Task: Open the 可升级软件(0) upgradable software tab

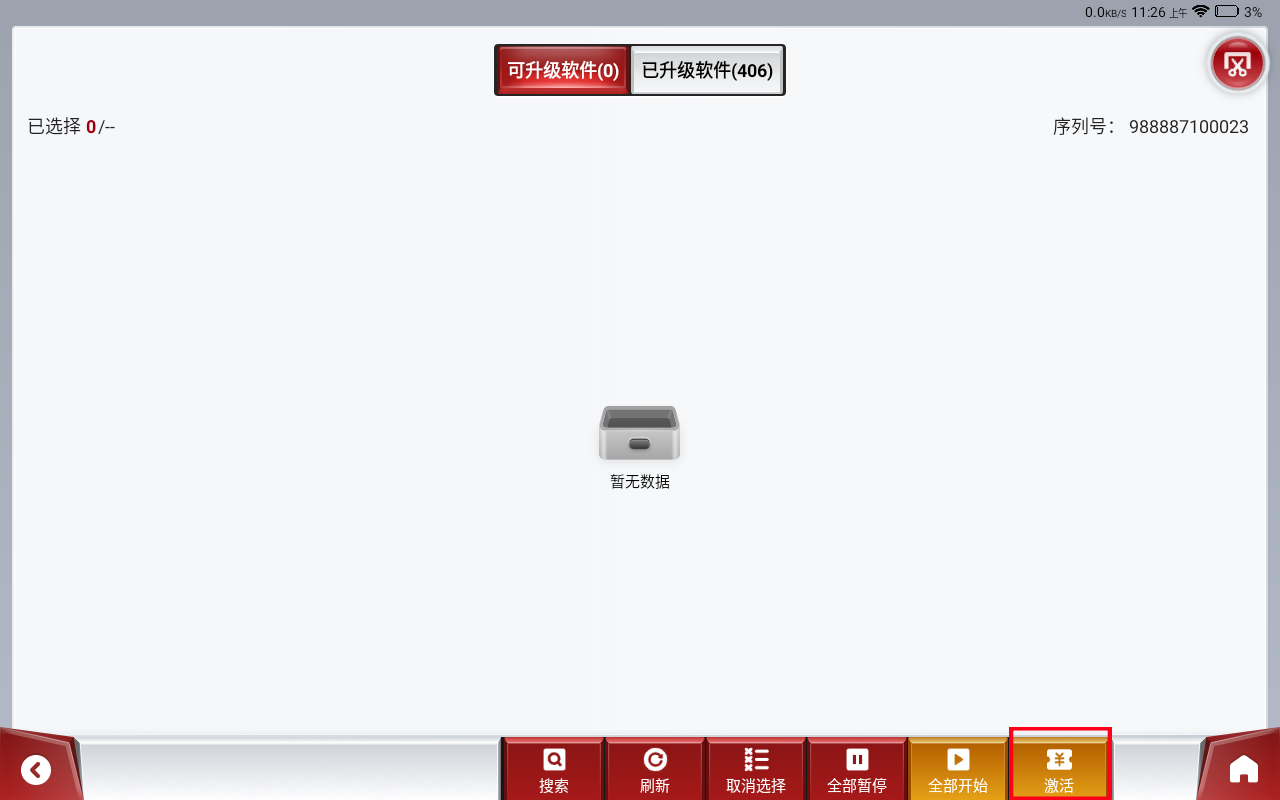Action: pyautogui.click(x=563, y=71)
